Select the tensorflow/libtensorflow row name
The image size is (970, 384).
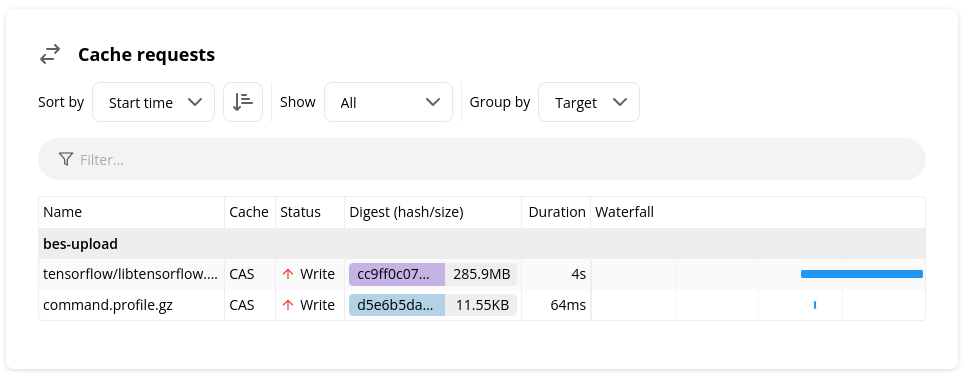click(131, 274)
